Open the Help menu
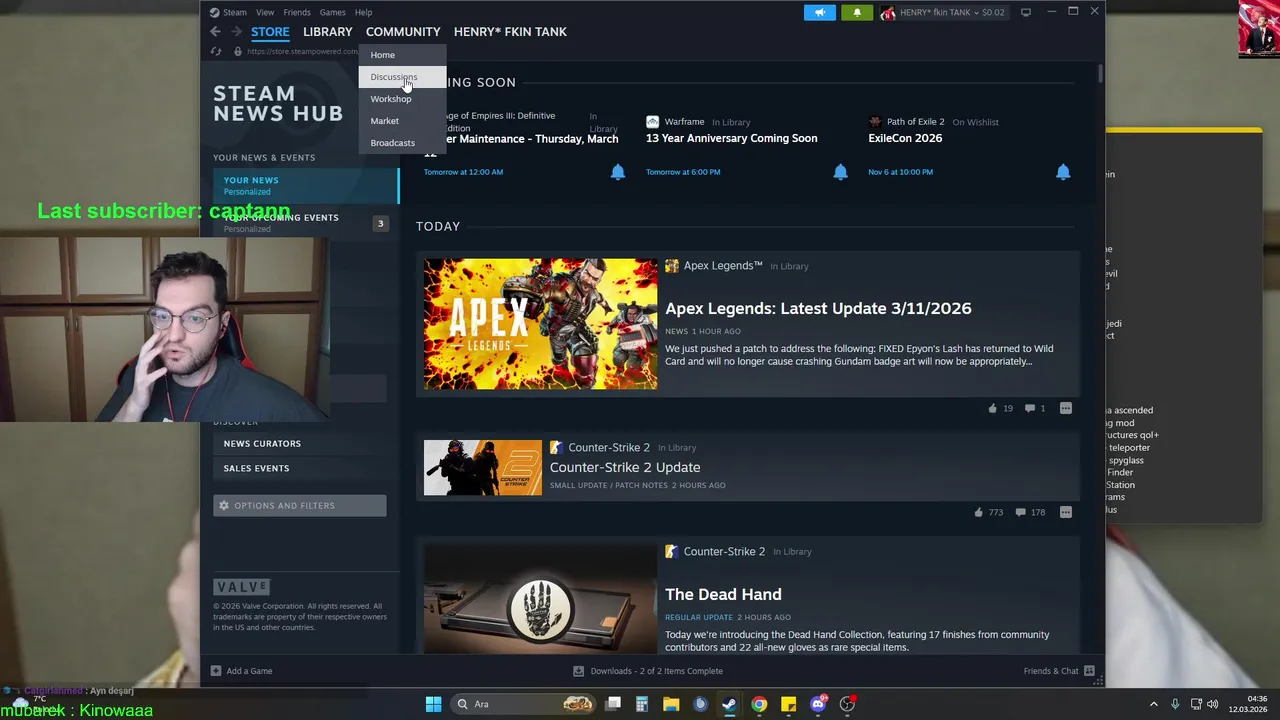The image size is (1280, 720). 363,12
